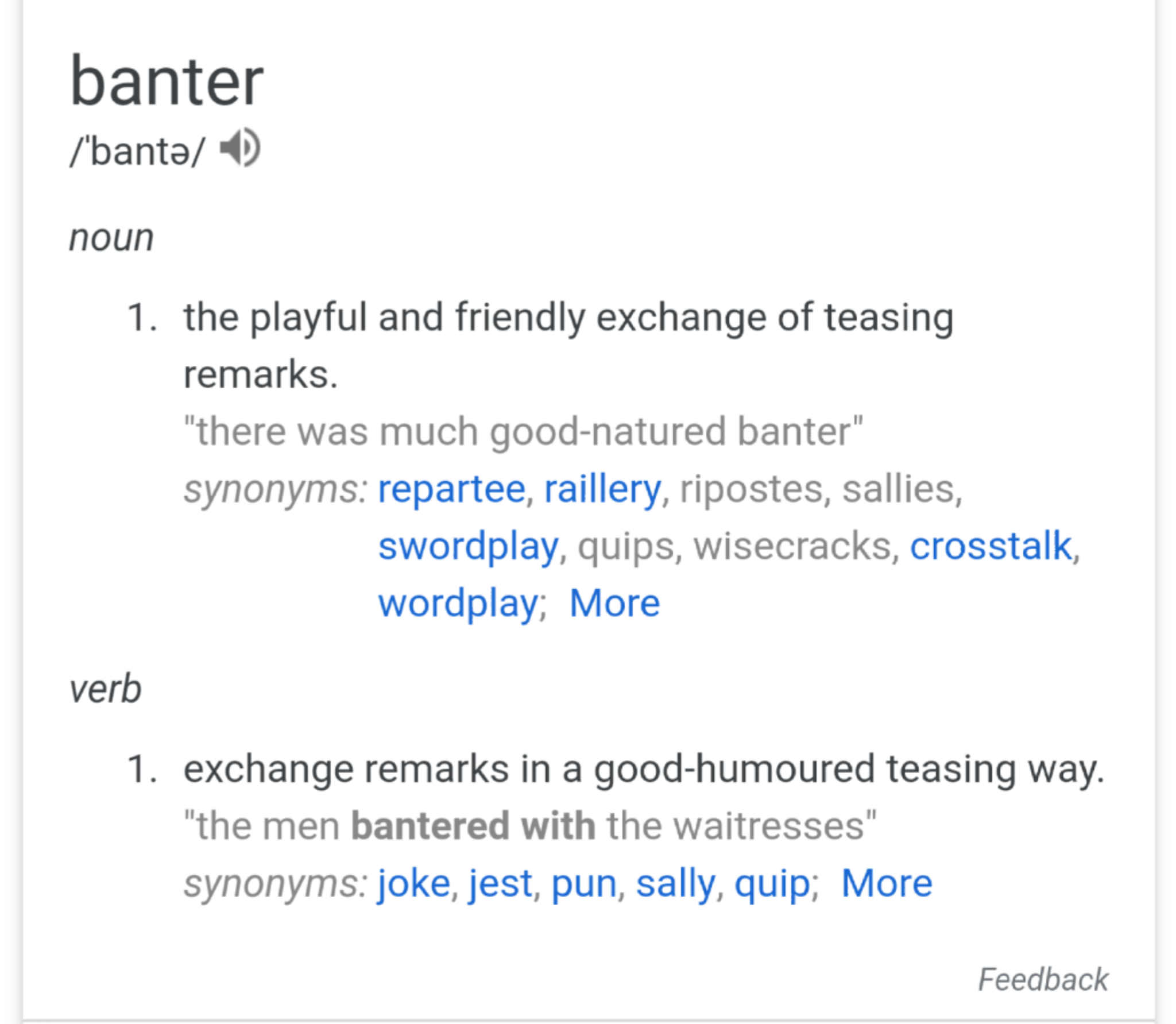Click the verb part-of-speech label
Image resolution: width=1176 pixels, height=1024 pixels.
(105, 688)
